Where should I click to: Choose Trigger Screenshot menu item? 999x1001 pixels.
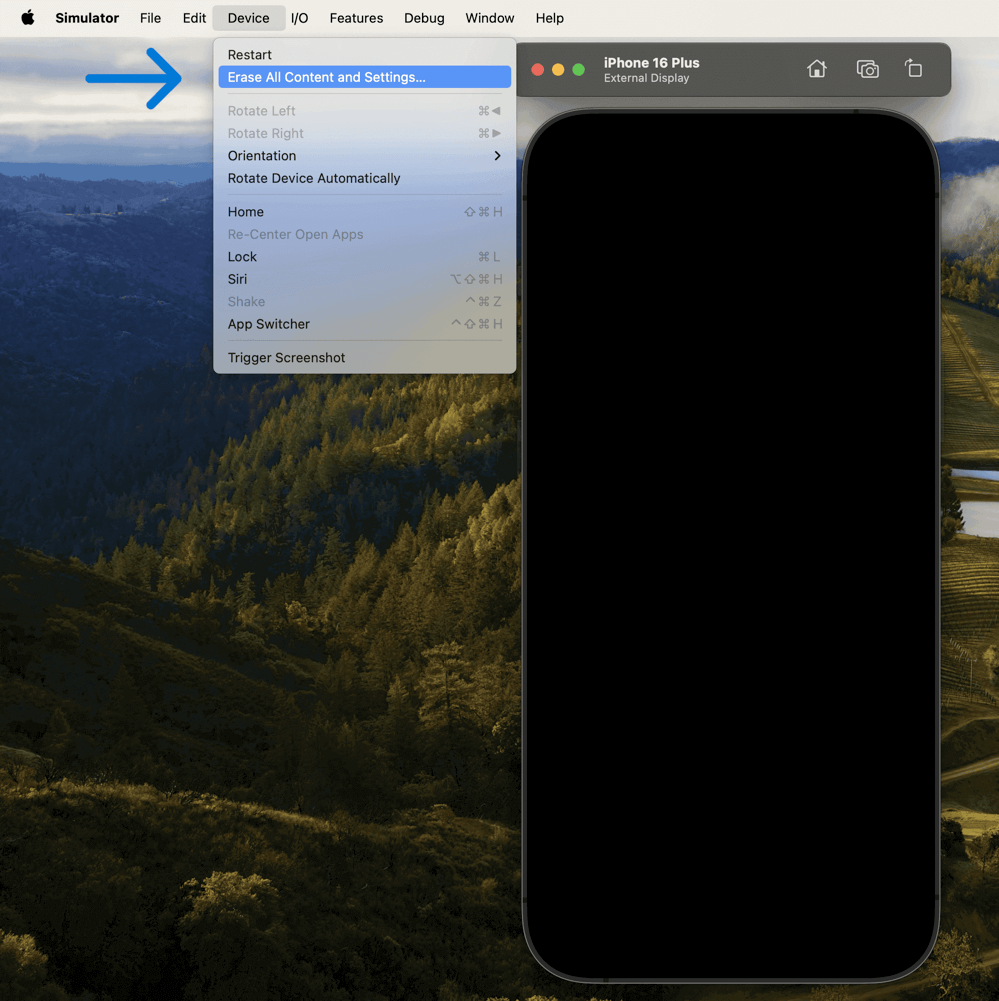tap(286, 358)
